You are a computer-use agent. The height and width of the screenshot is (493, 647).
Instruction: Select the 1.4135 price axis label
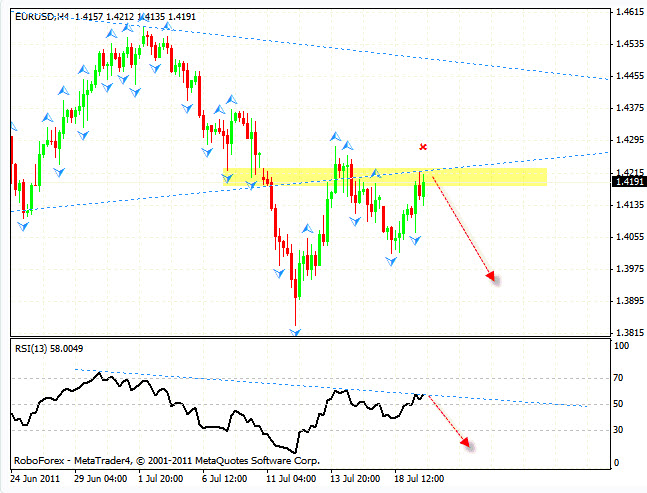[630, 205]
